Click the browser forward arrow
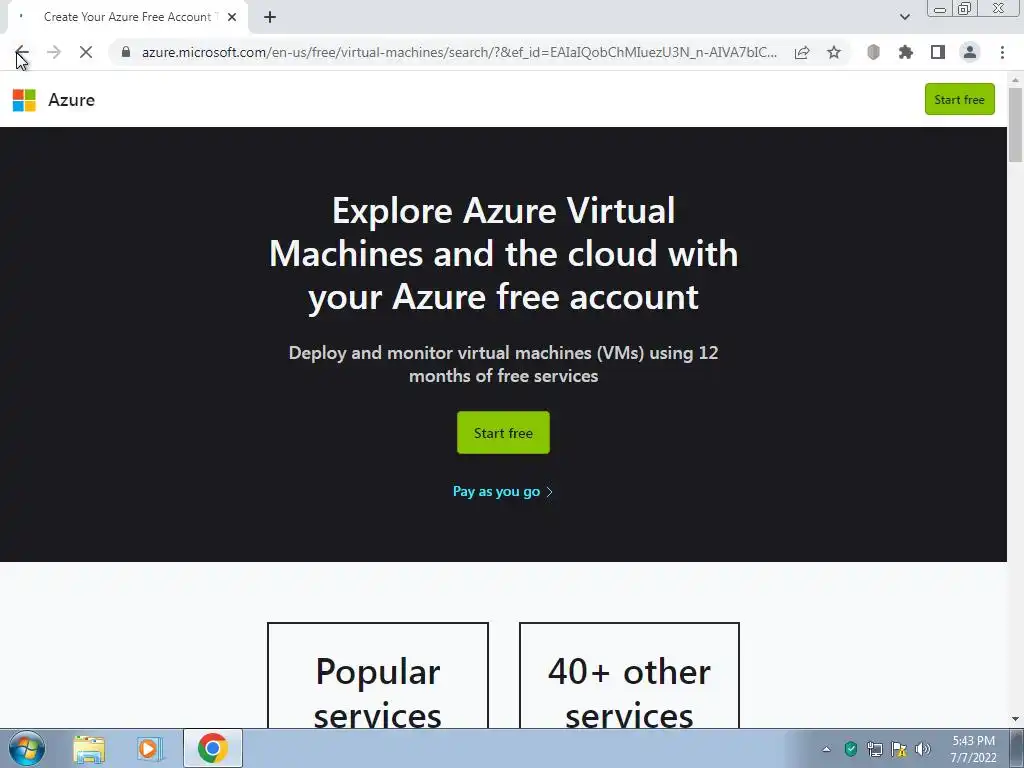1024x768 pixels. 54,52
